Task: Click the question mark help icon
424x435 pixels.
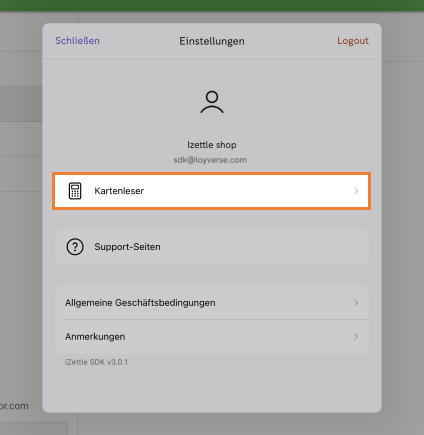Action: point(75,247)
